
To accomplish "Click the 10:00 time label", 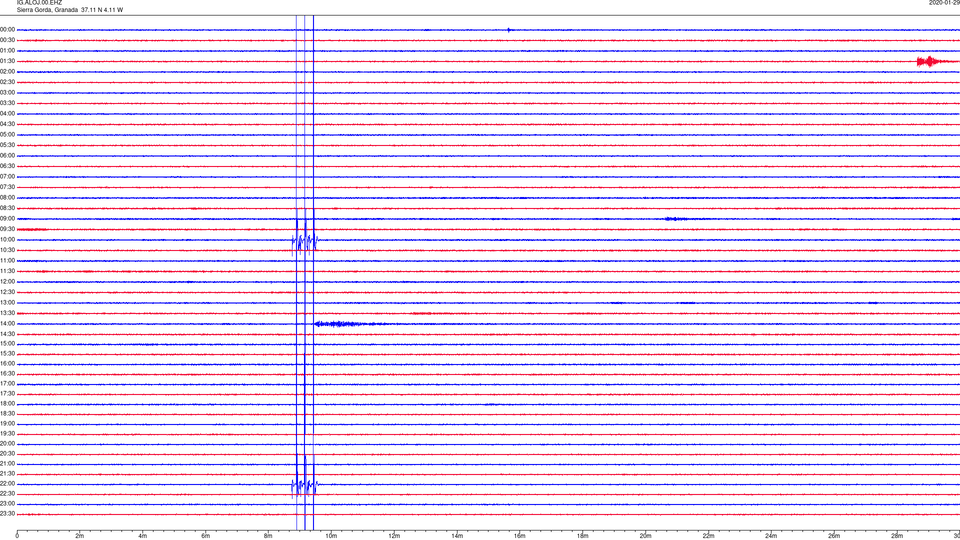I will pos(7,239).
